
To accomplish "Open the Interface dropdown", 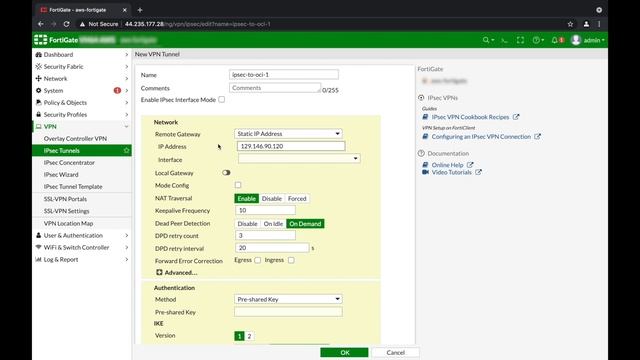I will click(299, 158).
